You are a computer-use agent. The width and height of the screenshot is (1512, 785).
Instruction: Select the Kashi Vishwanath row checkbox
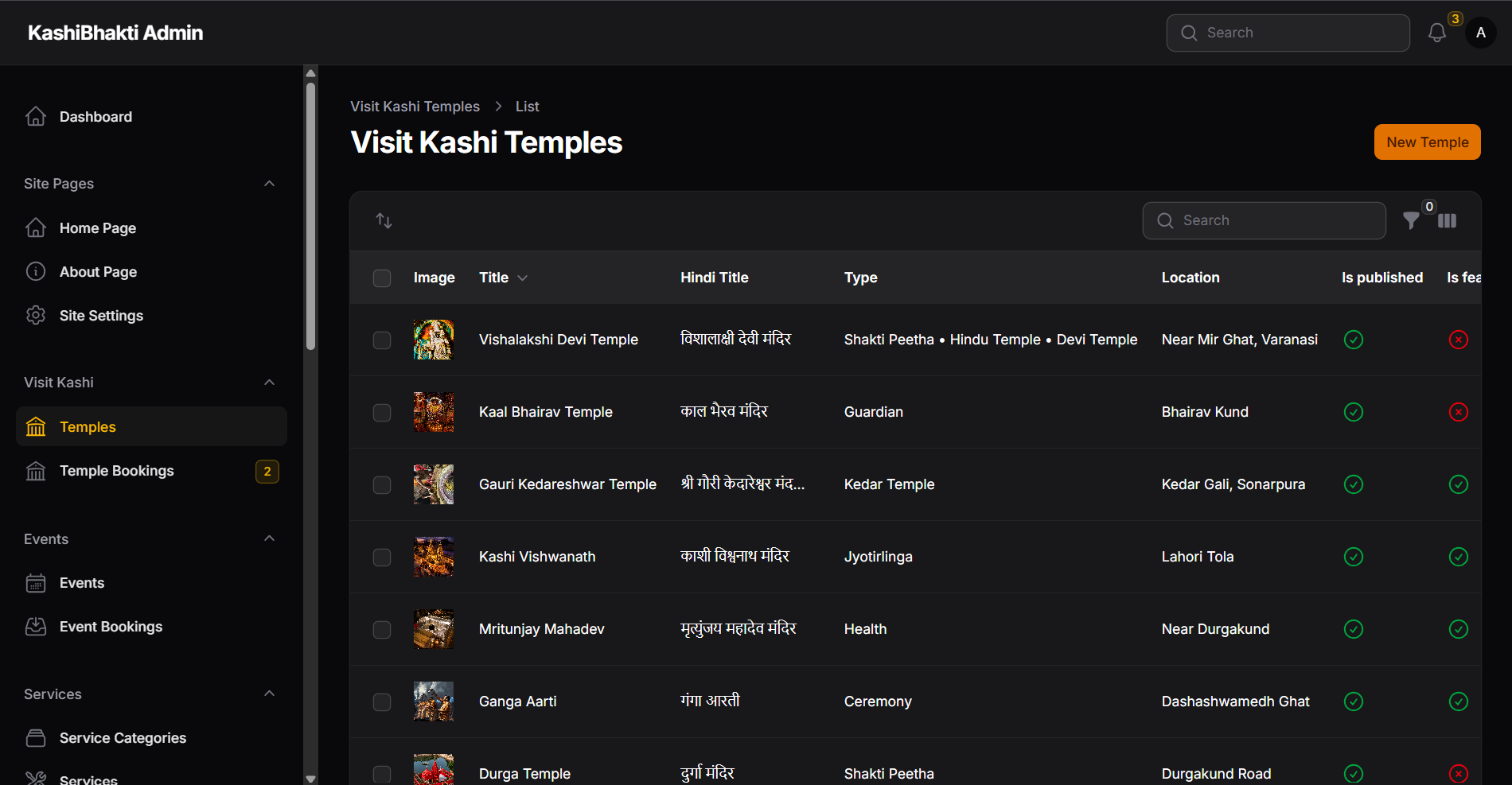tap(382, 557)
